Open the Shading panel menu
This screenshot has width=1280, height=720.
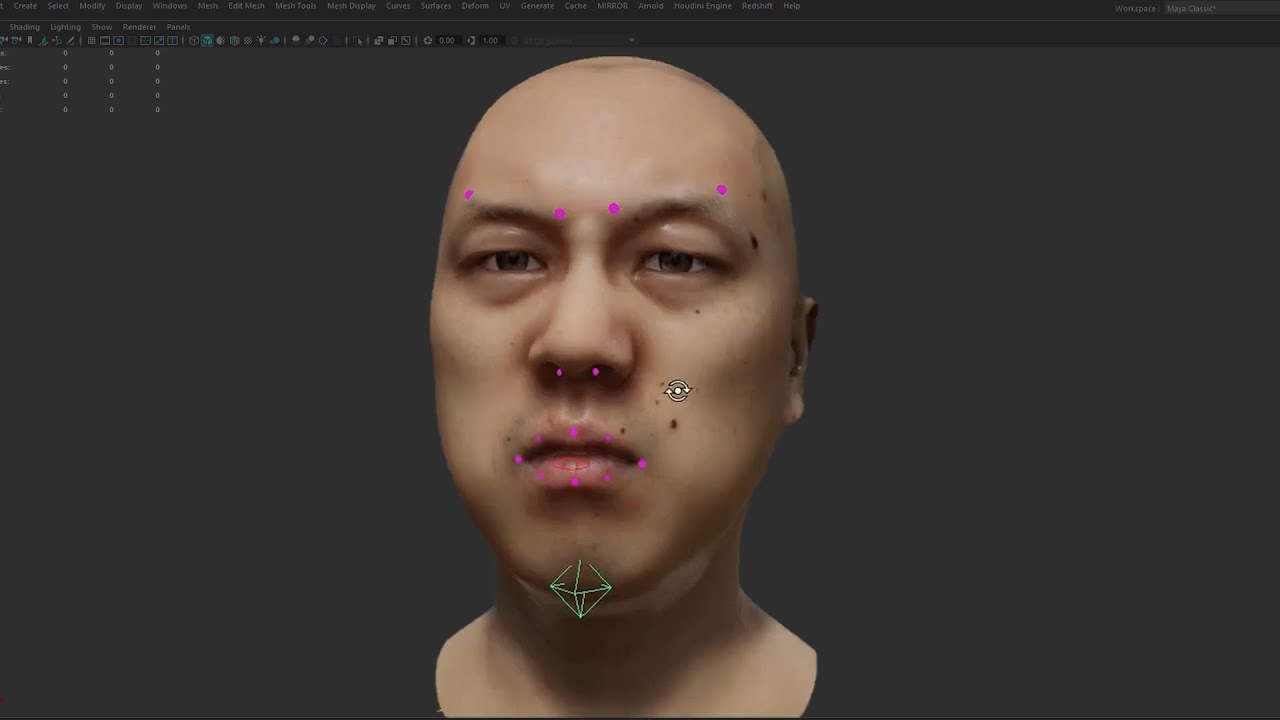point(24,27)
